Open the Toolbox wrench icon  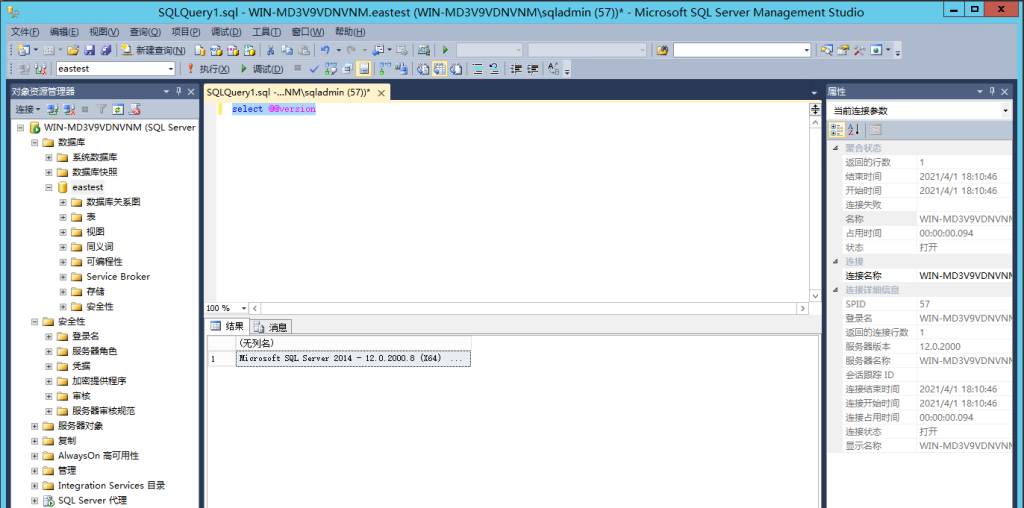(859, 50)
